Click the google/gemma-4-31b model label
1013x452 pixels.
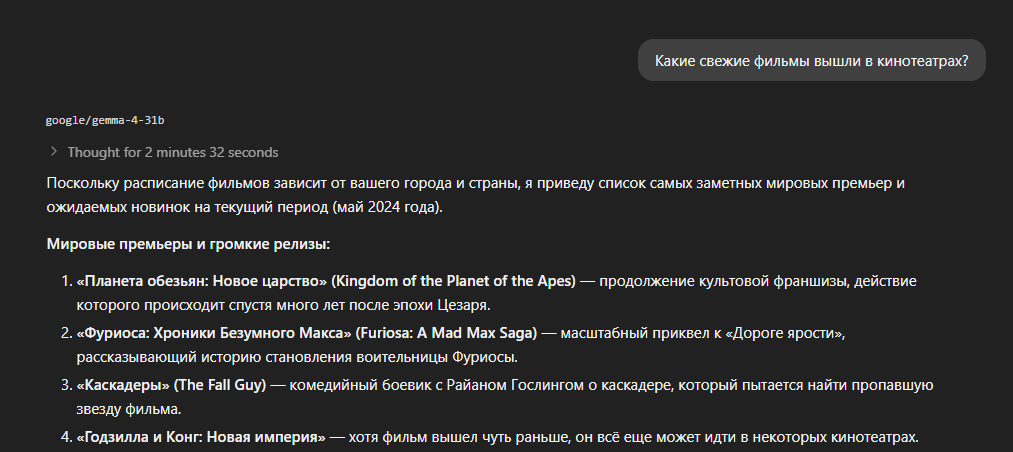(105, 120)
